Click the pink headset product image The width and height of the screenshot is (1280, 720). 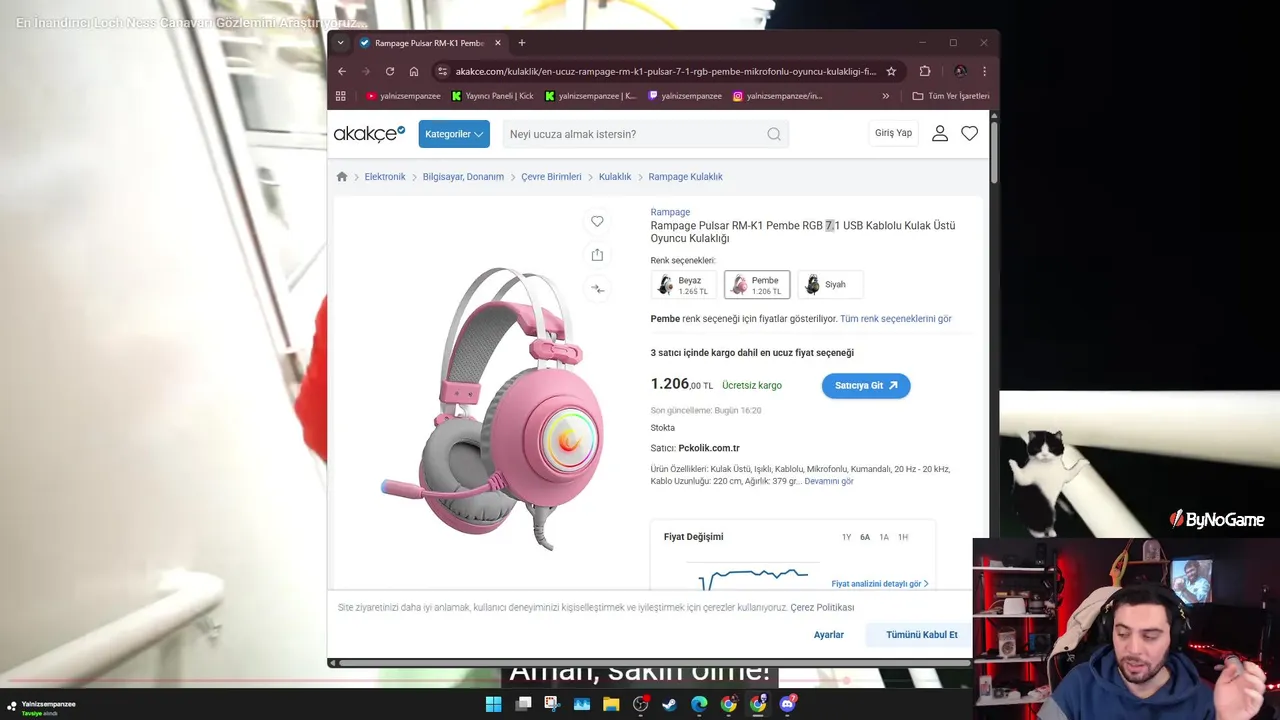coord(492,410)
